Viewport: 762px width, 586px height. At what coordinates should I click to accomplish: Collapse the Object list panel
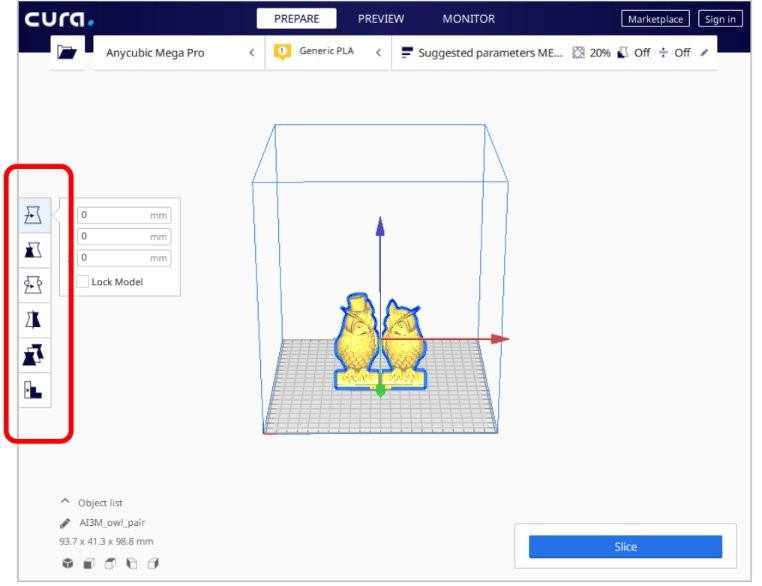pyautogui.click(x=66, y=502)
